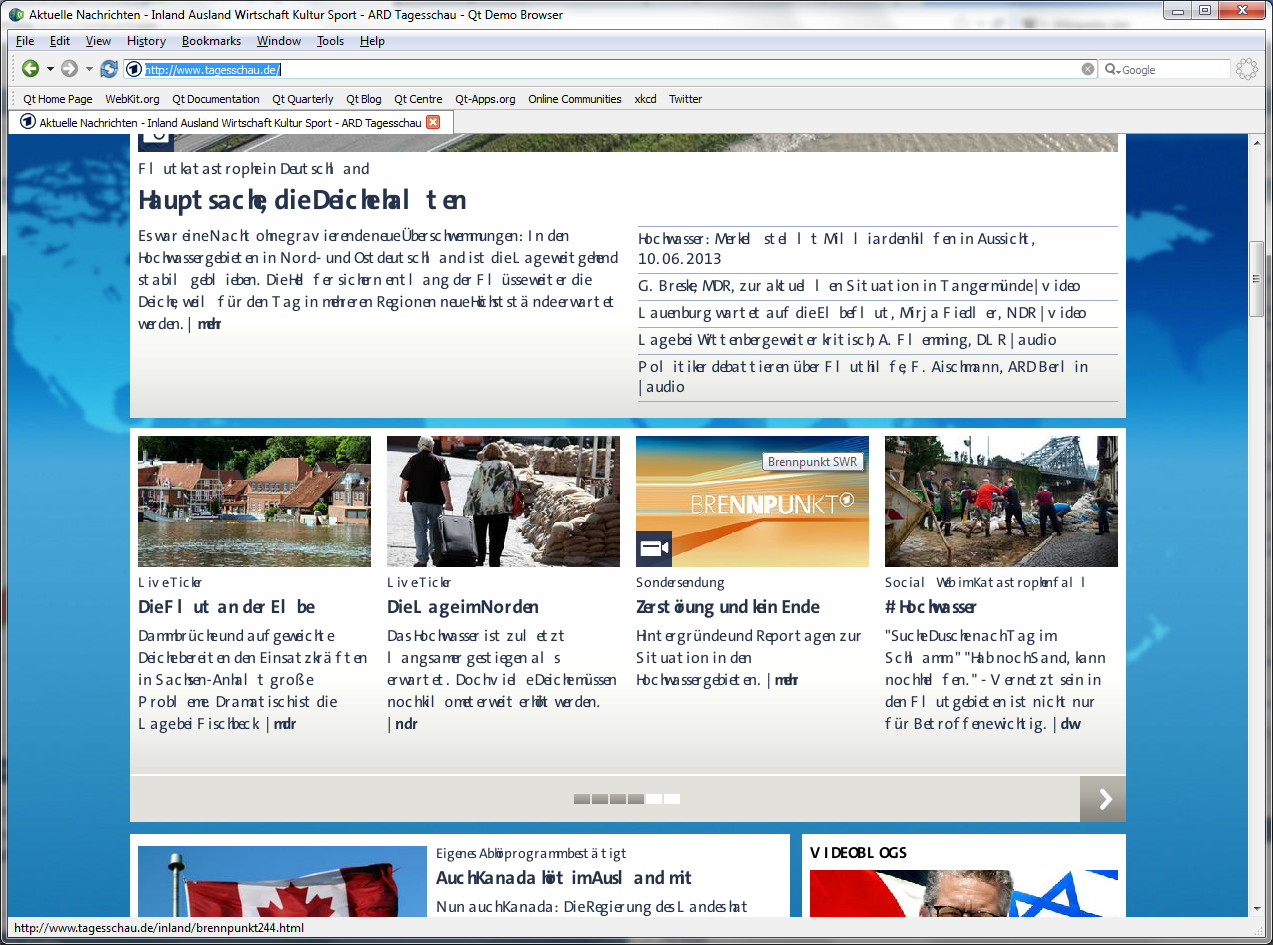The width and height of the screenshot is (1273, 945).
Task: Open the Politiker debattieren Fluthilfe audio link
Action: (x=863, y=376)
